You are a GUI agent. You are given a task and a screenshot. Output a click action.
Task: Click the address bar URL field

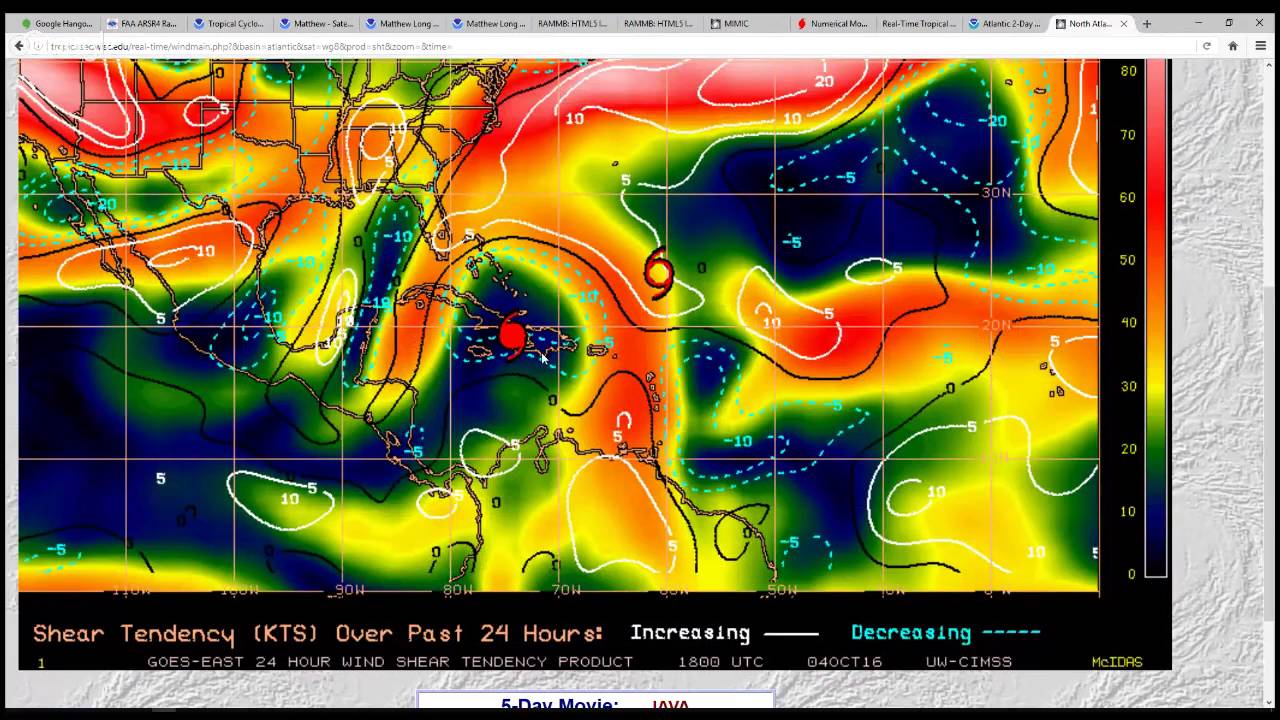click(620, 46)
